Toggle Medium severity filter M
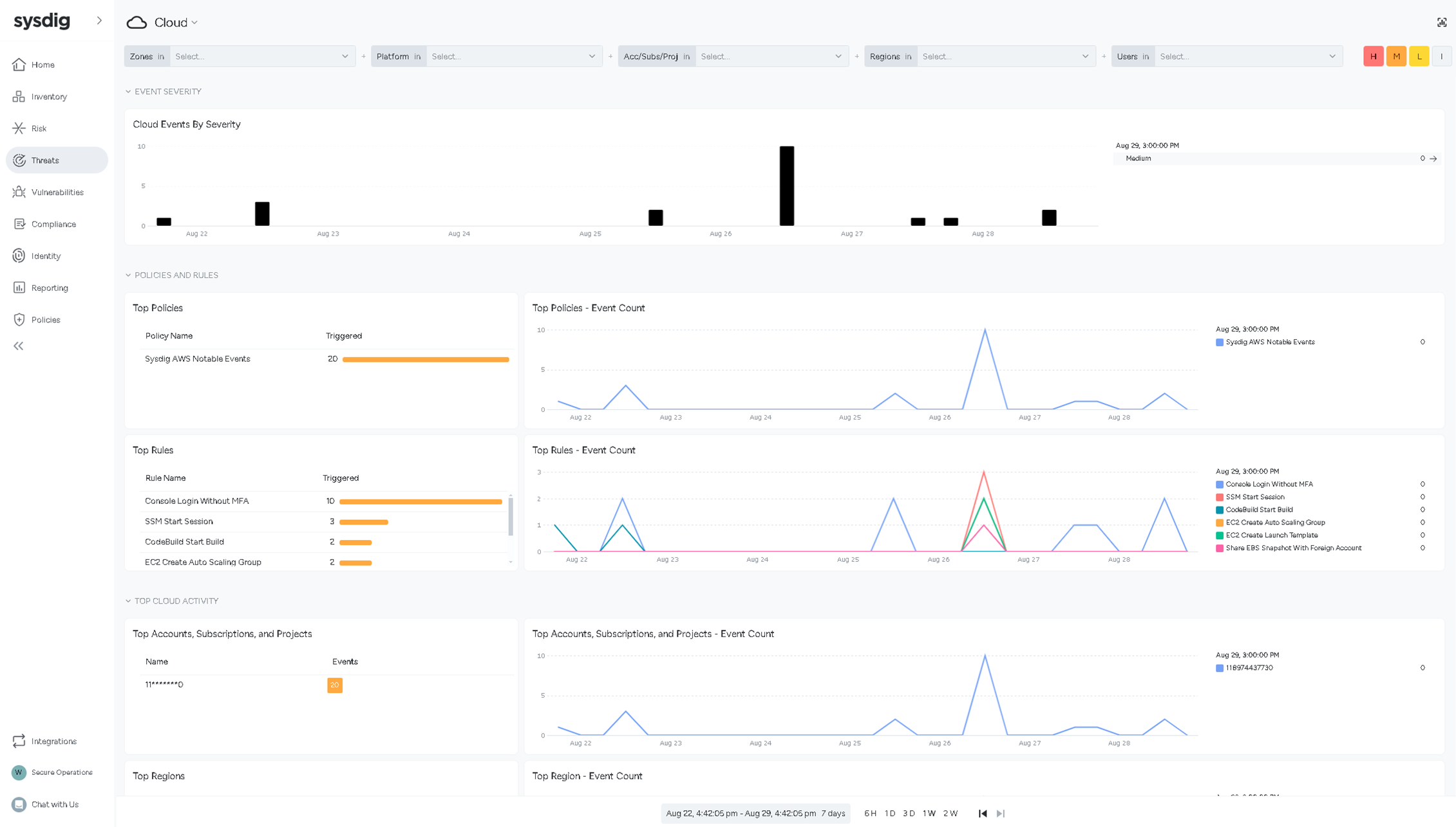 tap(1396, 57)
